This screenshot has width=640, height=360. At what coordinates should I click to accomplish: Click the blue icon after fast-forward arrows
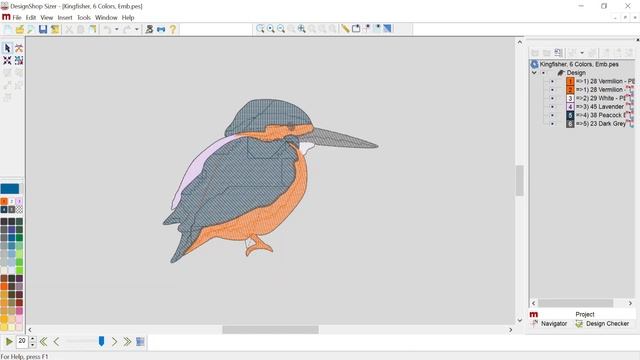pos(140,341)
